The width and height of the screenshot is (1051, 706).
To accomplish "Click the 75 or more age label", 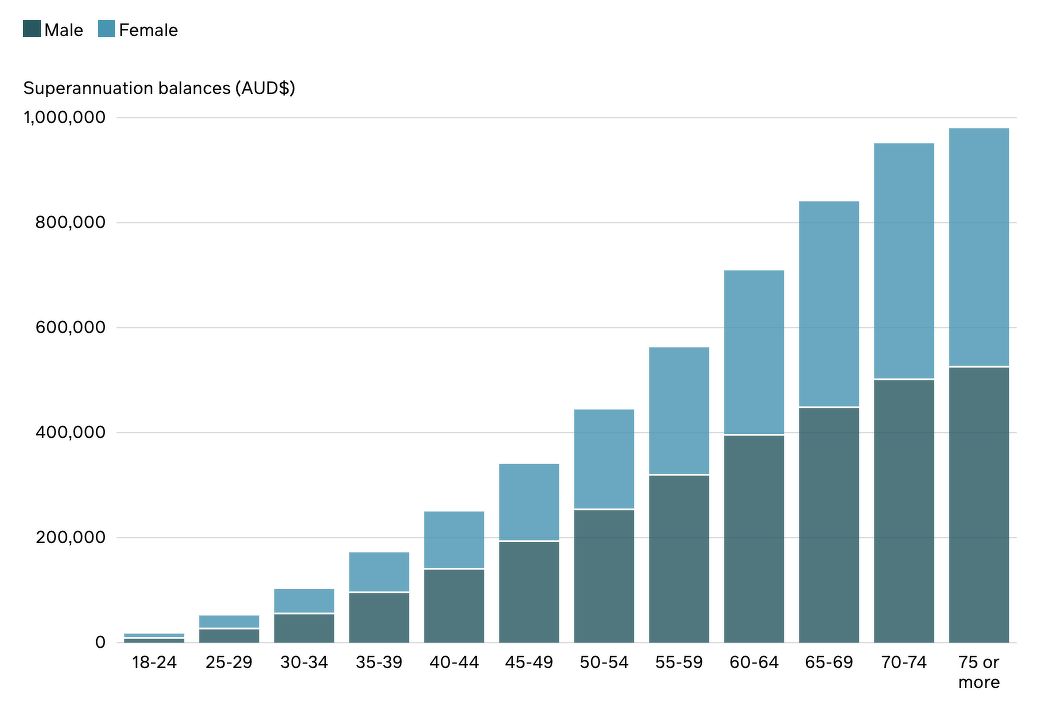I will coord(979,672).
